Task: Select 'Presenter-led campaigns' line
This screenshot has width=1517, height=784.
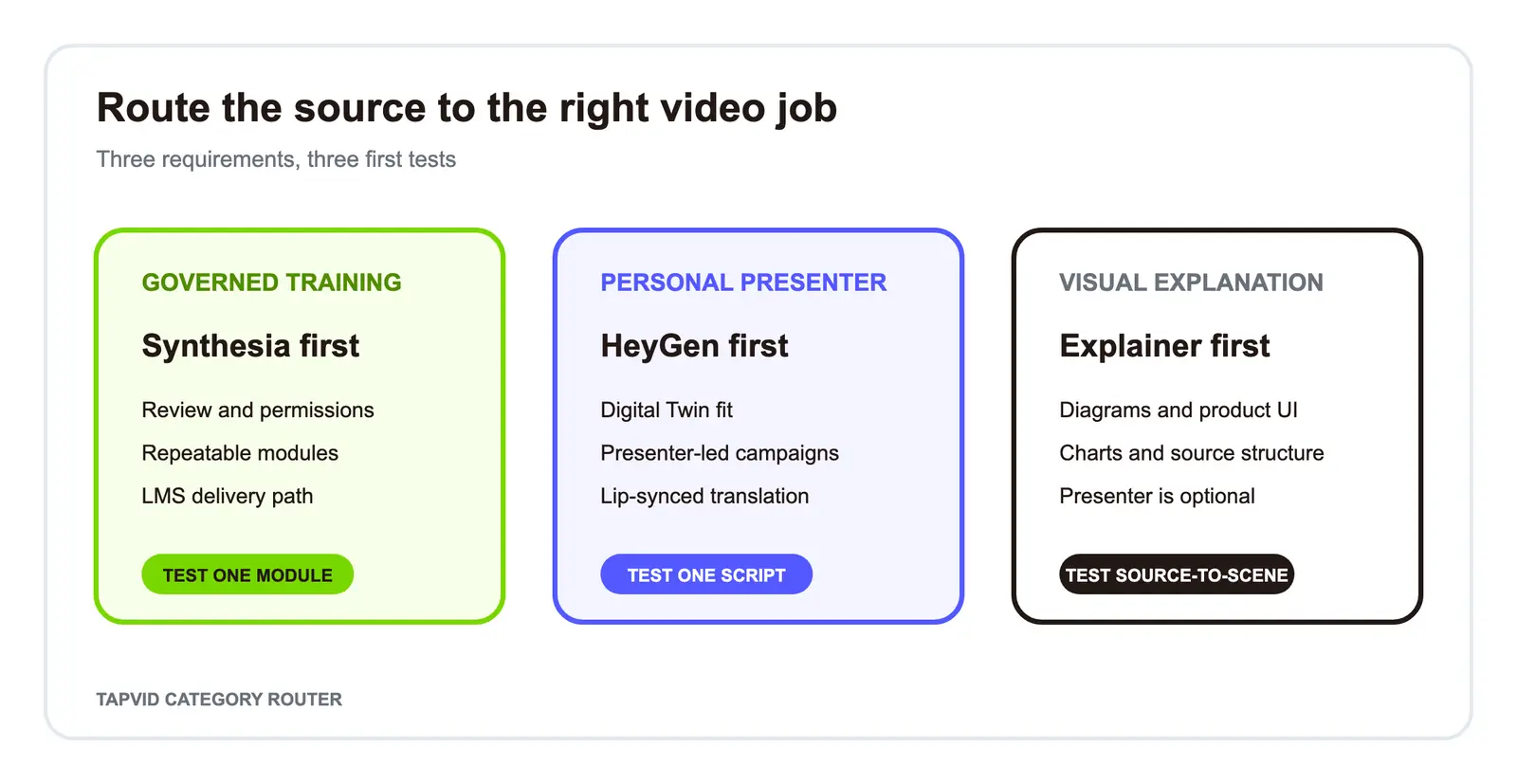Action: pyautogui.click(x=720, y=453)
